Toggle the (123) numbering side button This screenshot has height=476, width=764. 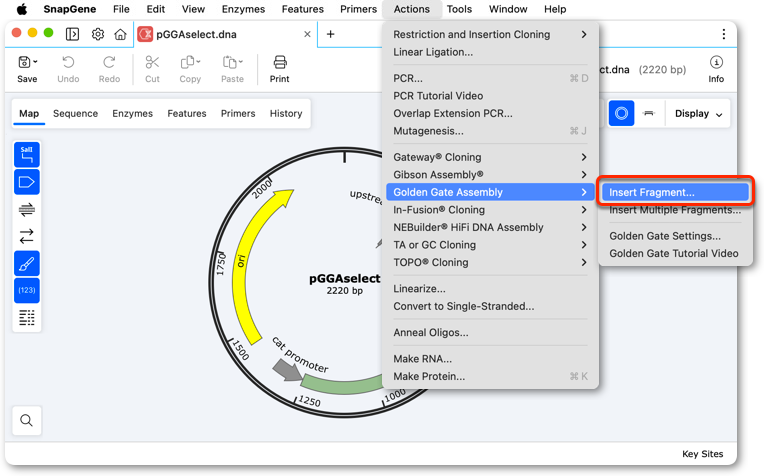[x=27, y=290]
